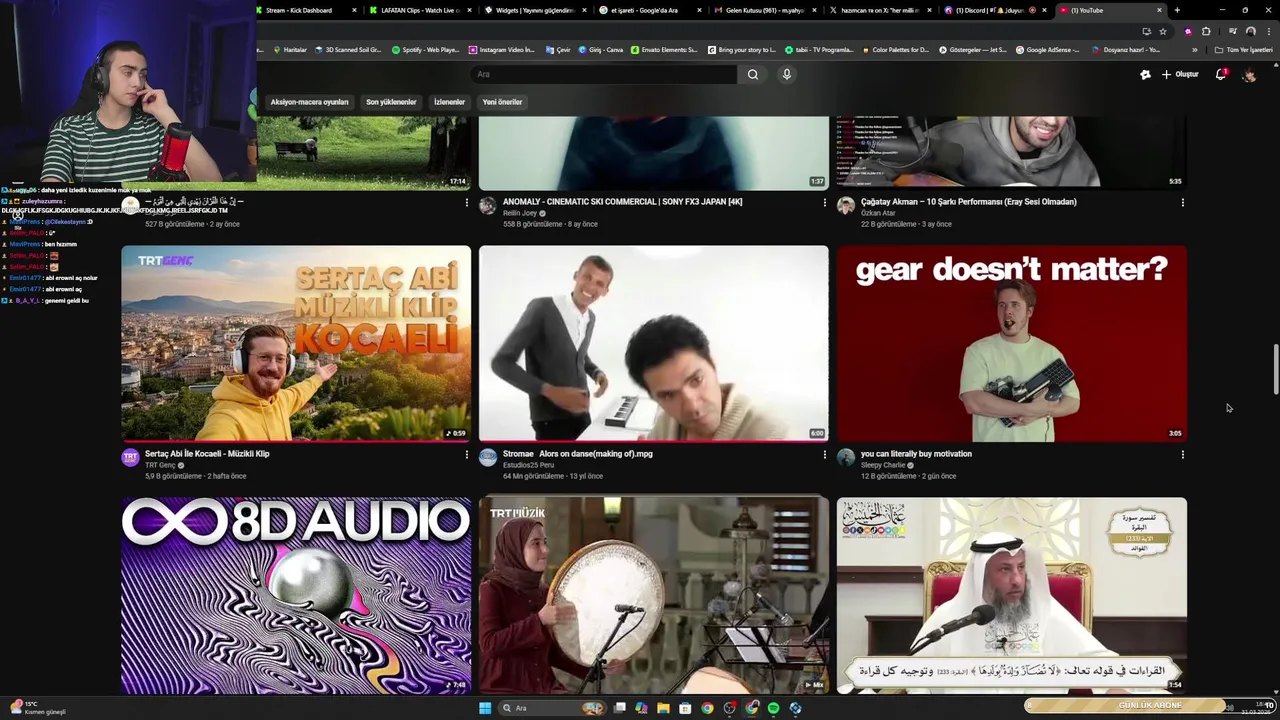This screenshot has height=720, width=1280.
Task: Open File Explorer from taskbar
Action: pyautogui.click(x=663, y=708)
